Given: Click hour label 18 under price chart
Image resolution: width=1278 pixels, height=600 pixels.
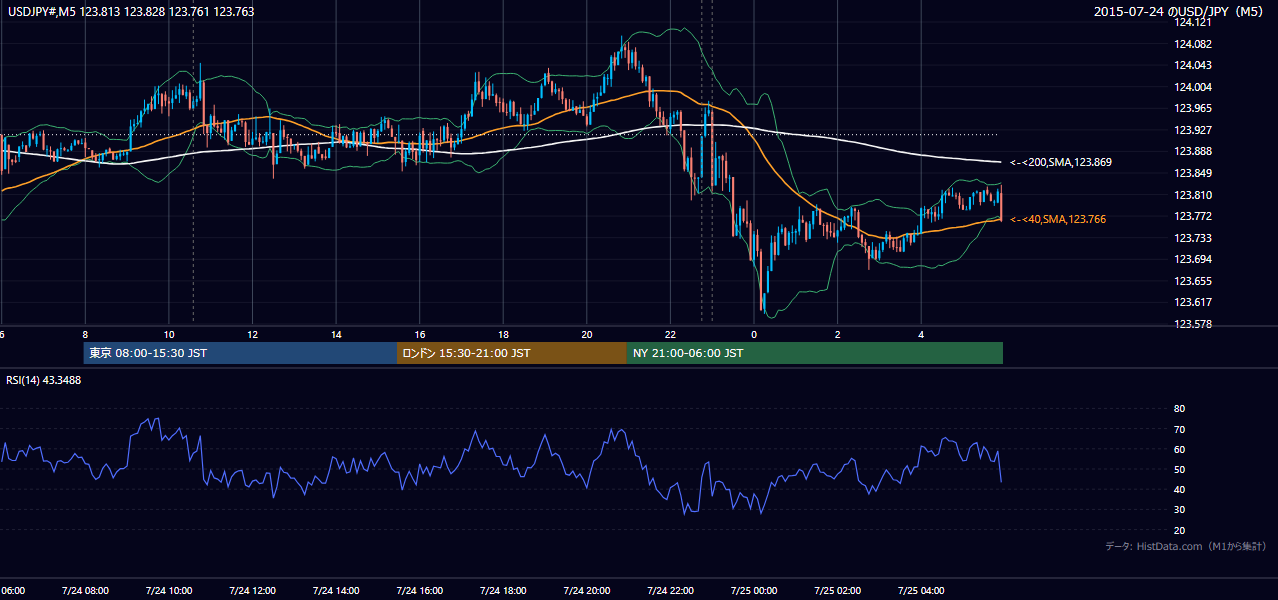Looking at the screenshot, I should tap(504, 334).
